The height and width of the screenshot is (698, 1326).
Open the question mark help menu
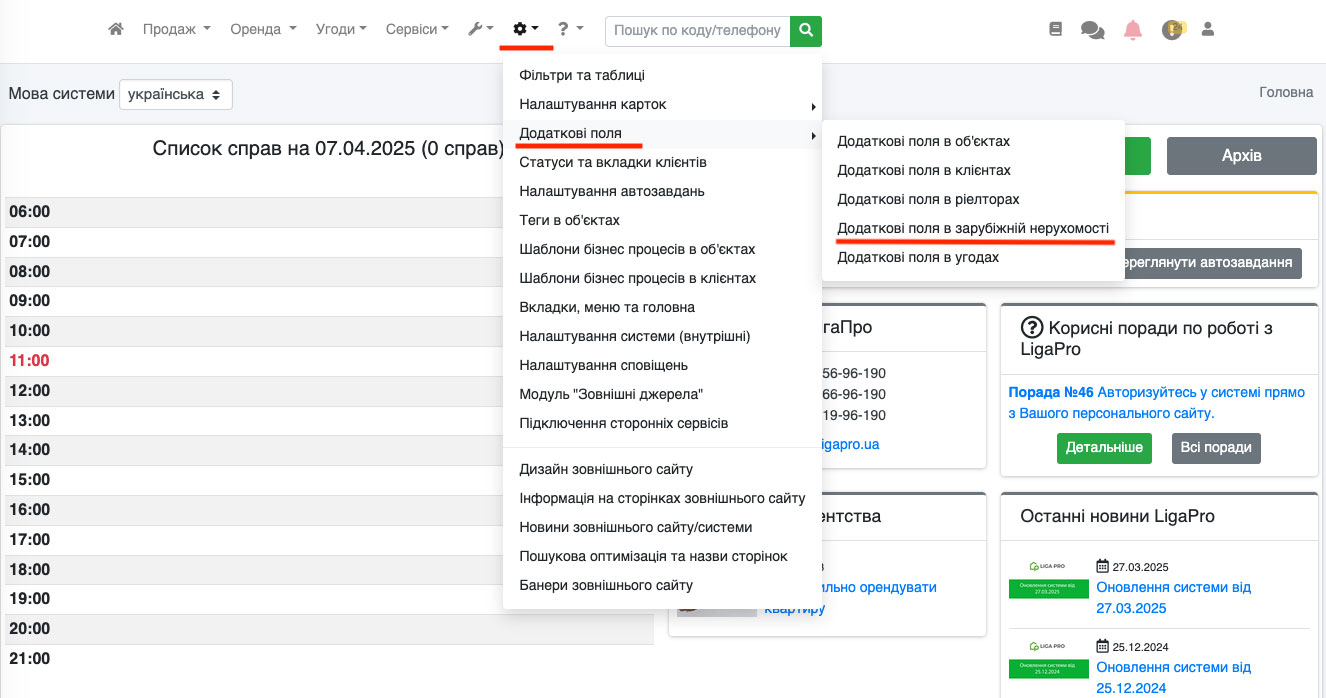(x=570, y=30)
